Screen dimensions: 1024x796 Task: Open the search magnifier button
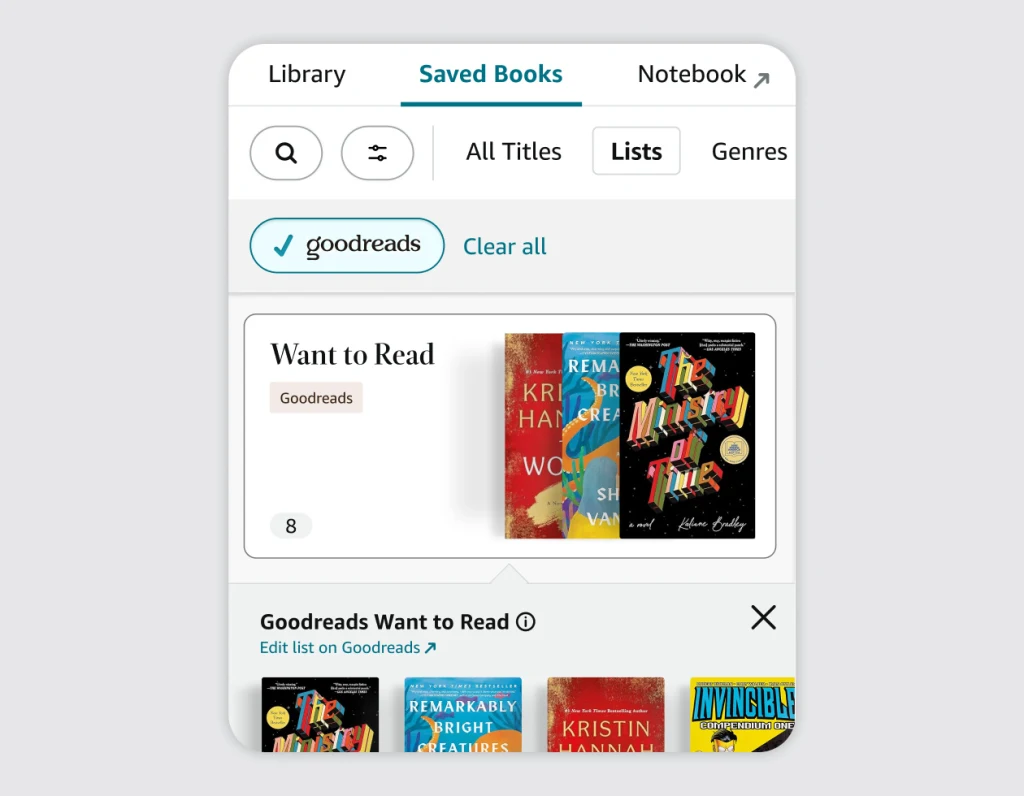(x=286, y=153)
